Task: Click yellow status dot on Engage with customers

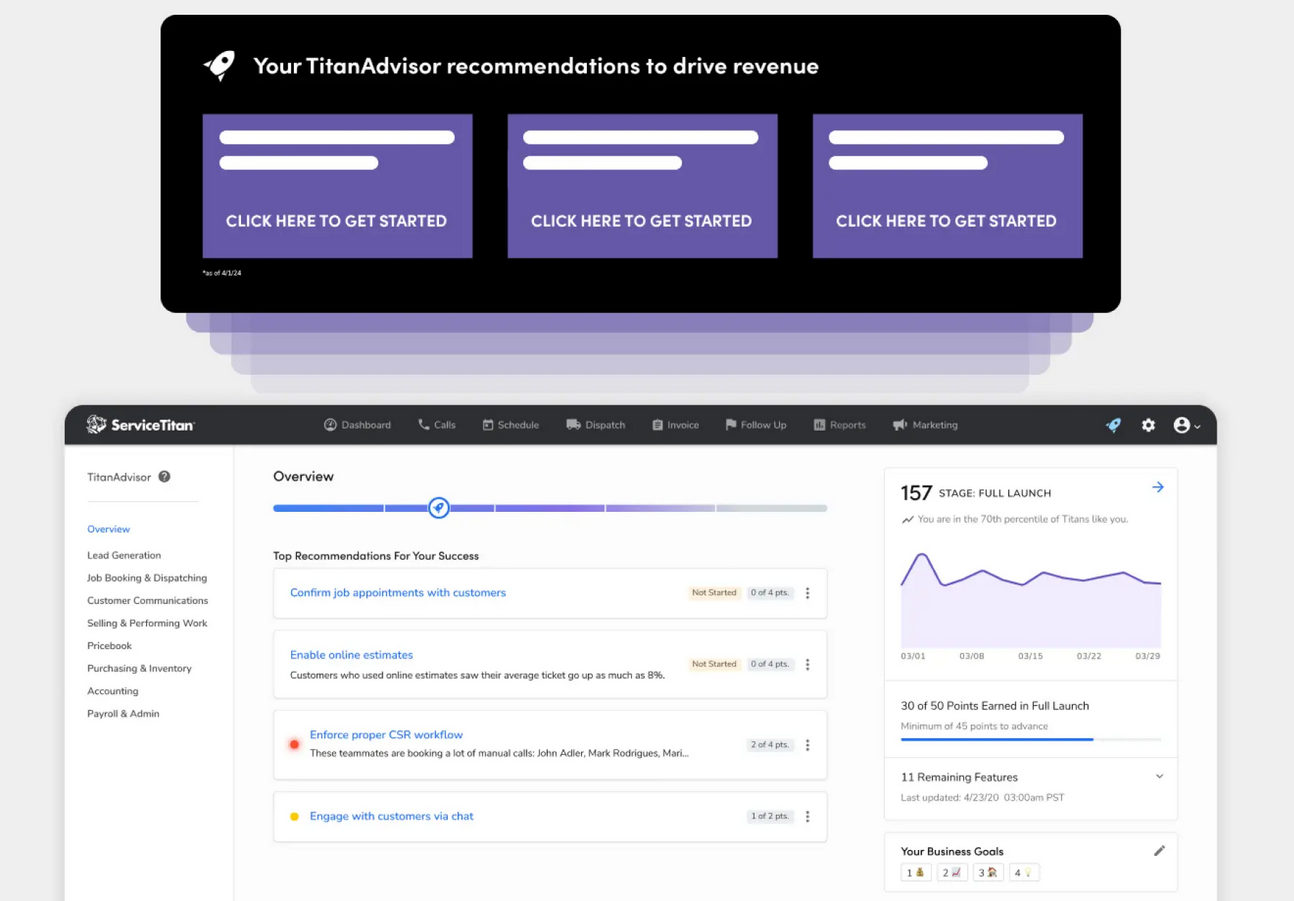Action: coord(294,816)
